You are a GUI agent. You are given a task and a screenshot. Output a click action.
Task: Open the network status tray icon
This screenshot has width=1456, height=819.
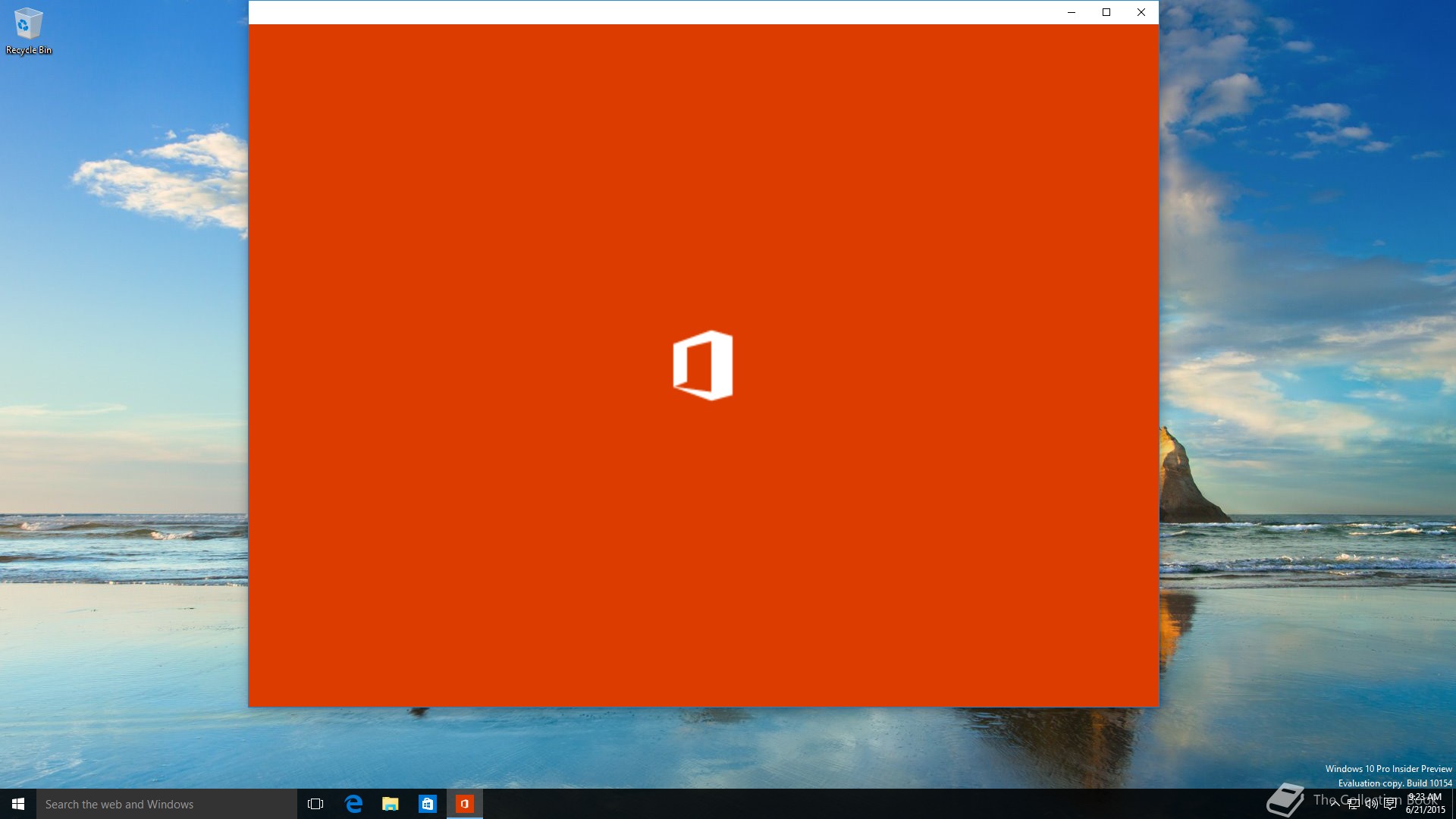pos(1354,804)
